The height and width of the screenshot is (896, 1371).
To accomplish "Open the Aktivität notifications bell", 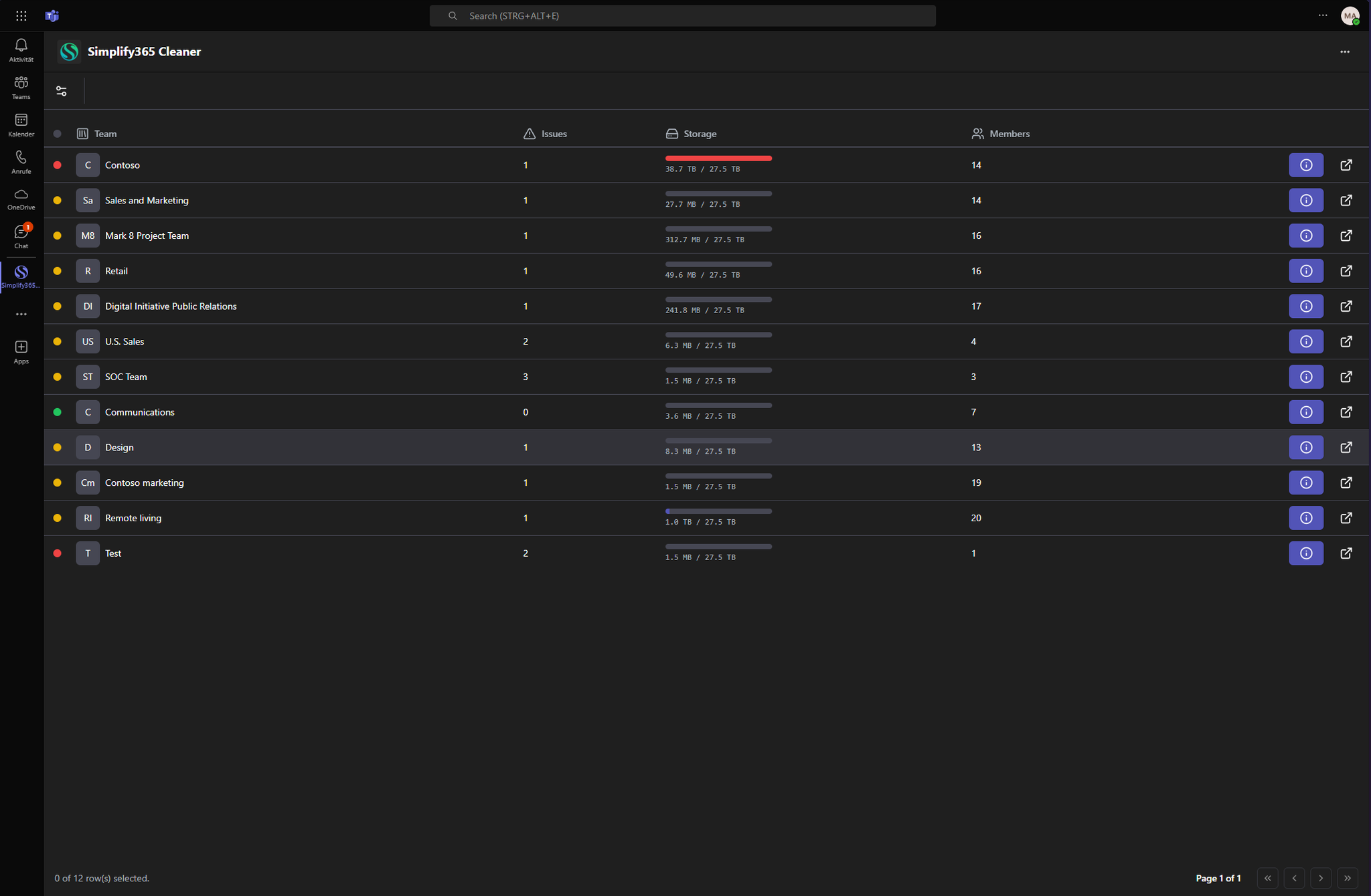I will pyautogui.click(x=21, y=50).
